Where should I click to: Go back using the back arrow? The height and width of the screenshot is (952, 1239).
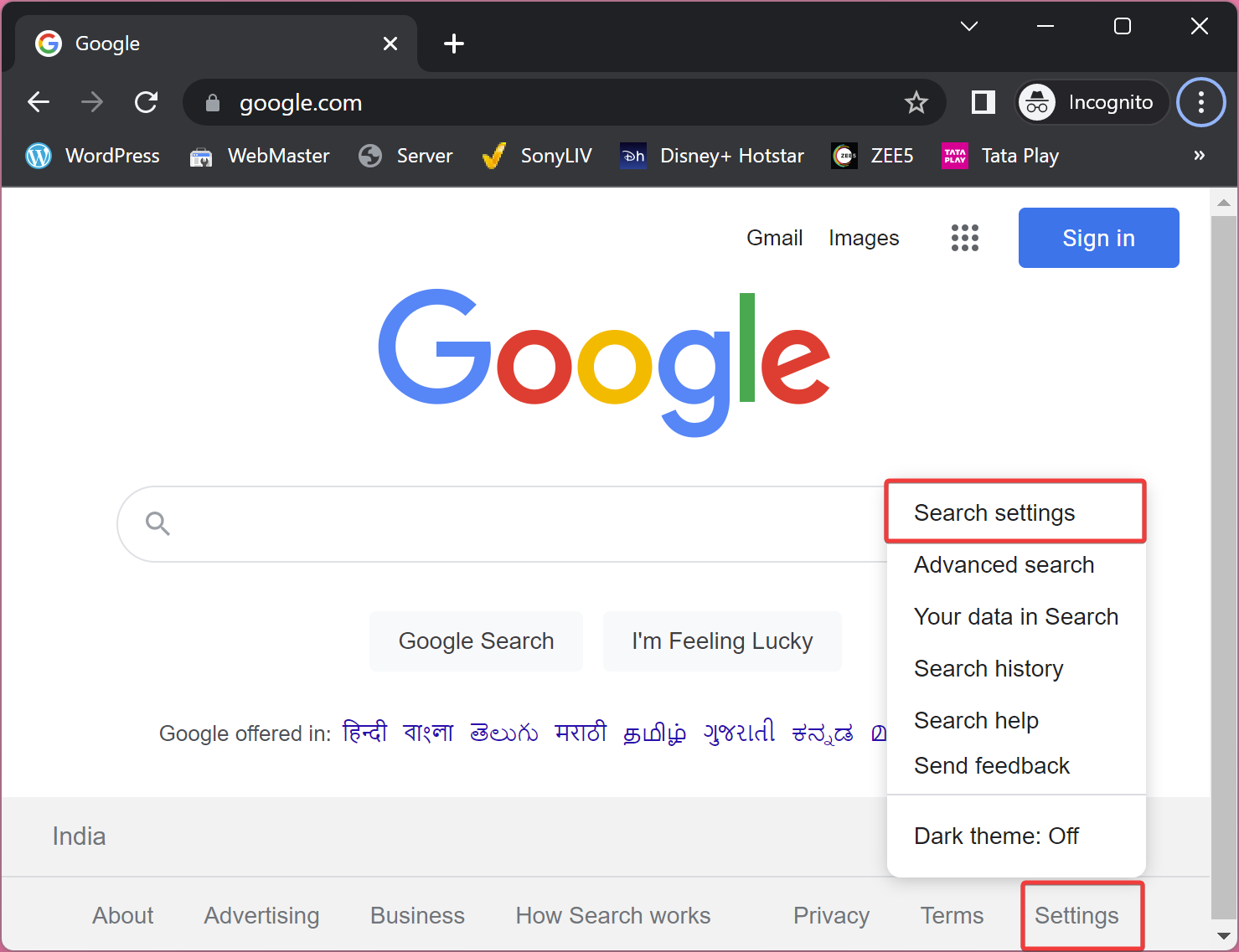pyautogui.click(x=39, y=102)
